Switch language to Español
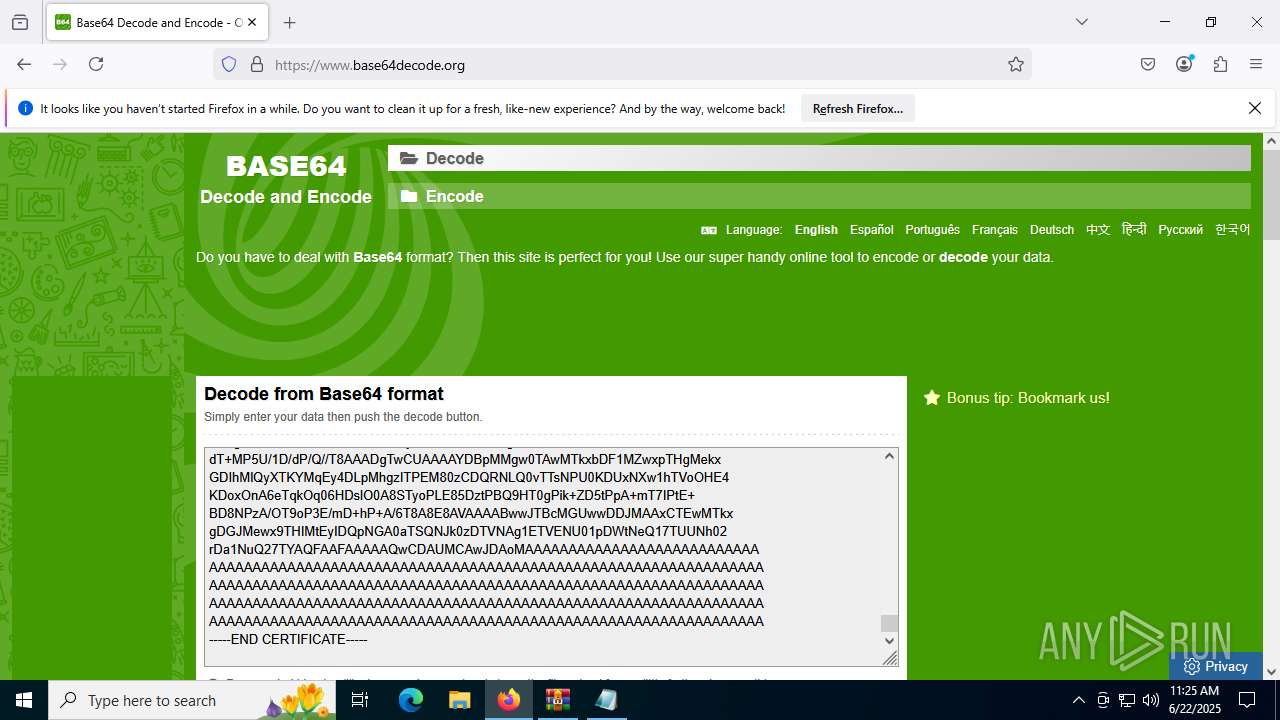This screenshot has width=1280, height=720. (872, 230)
